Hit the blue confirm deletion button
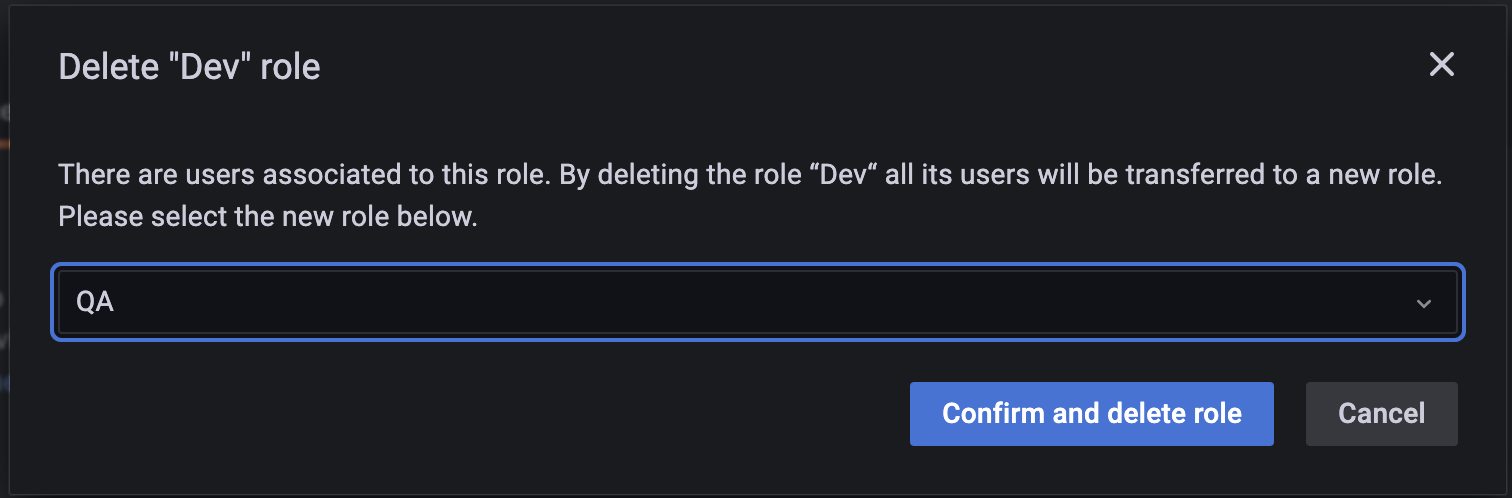Screen dimensions: 1512x498 click(x=1091, y=414)
